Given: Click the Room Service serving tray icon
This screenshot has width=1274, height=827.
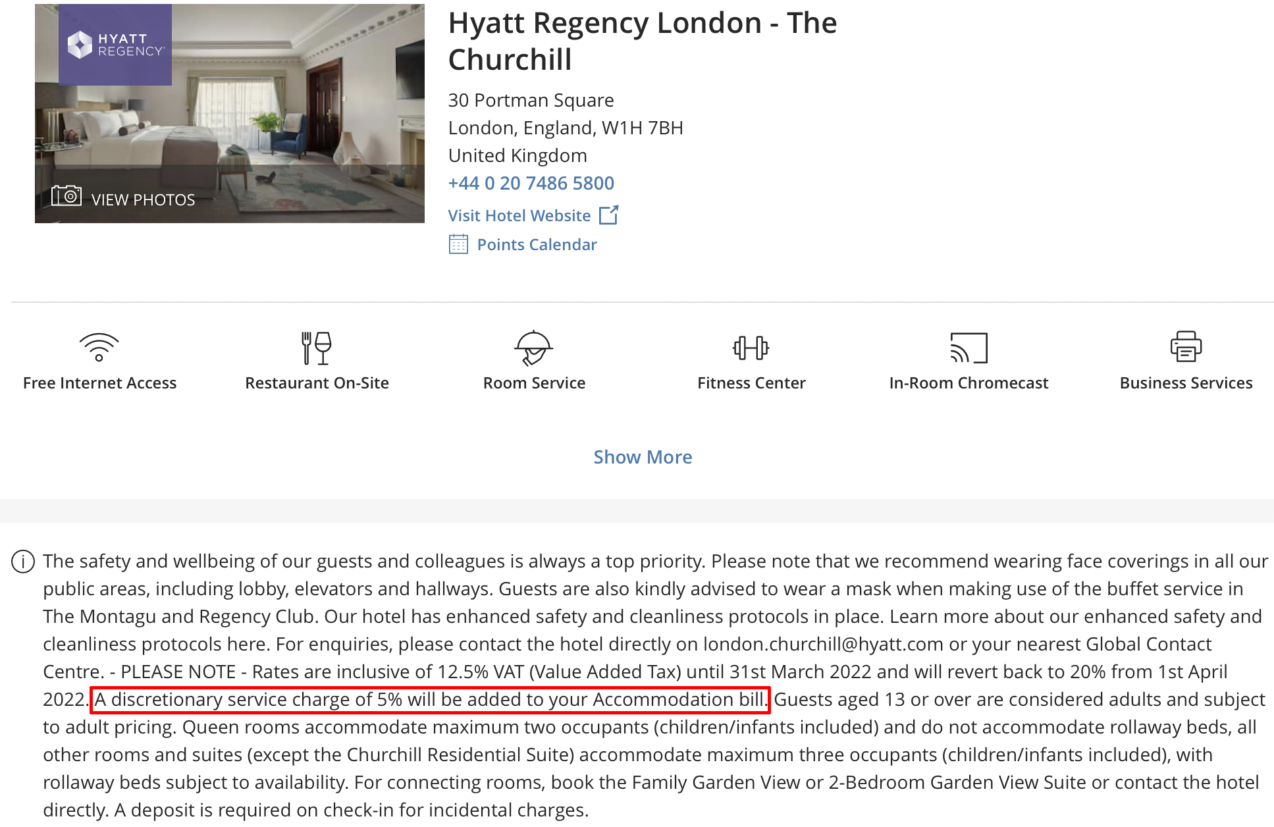Looking at the screenshot, I should coord(533,348).
